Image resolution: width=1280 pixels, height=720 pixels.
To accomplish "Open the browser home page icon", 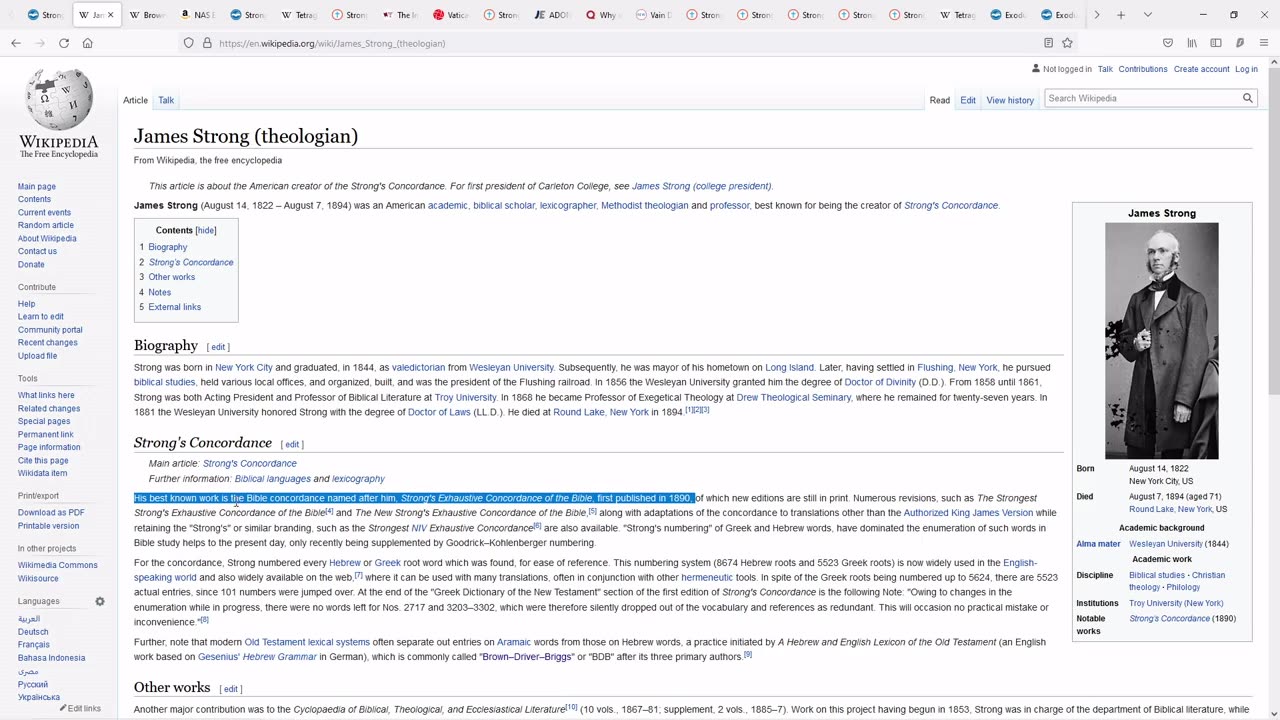I will [x=88, y=43].
